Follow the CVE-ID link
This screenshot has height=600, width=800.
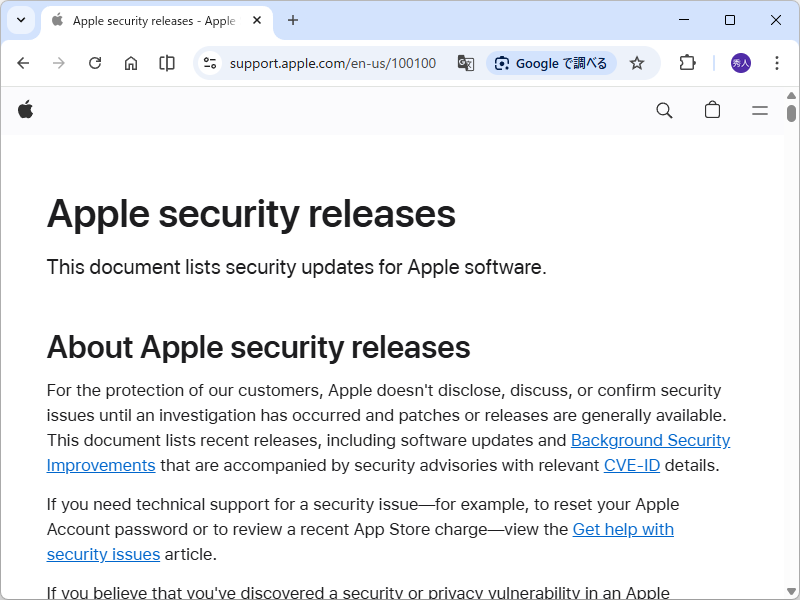coord(631,464)
